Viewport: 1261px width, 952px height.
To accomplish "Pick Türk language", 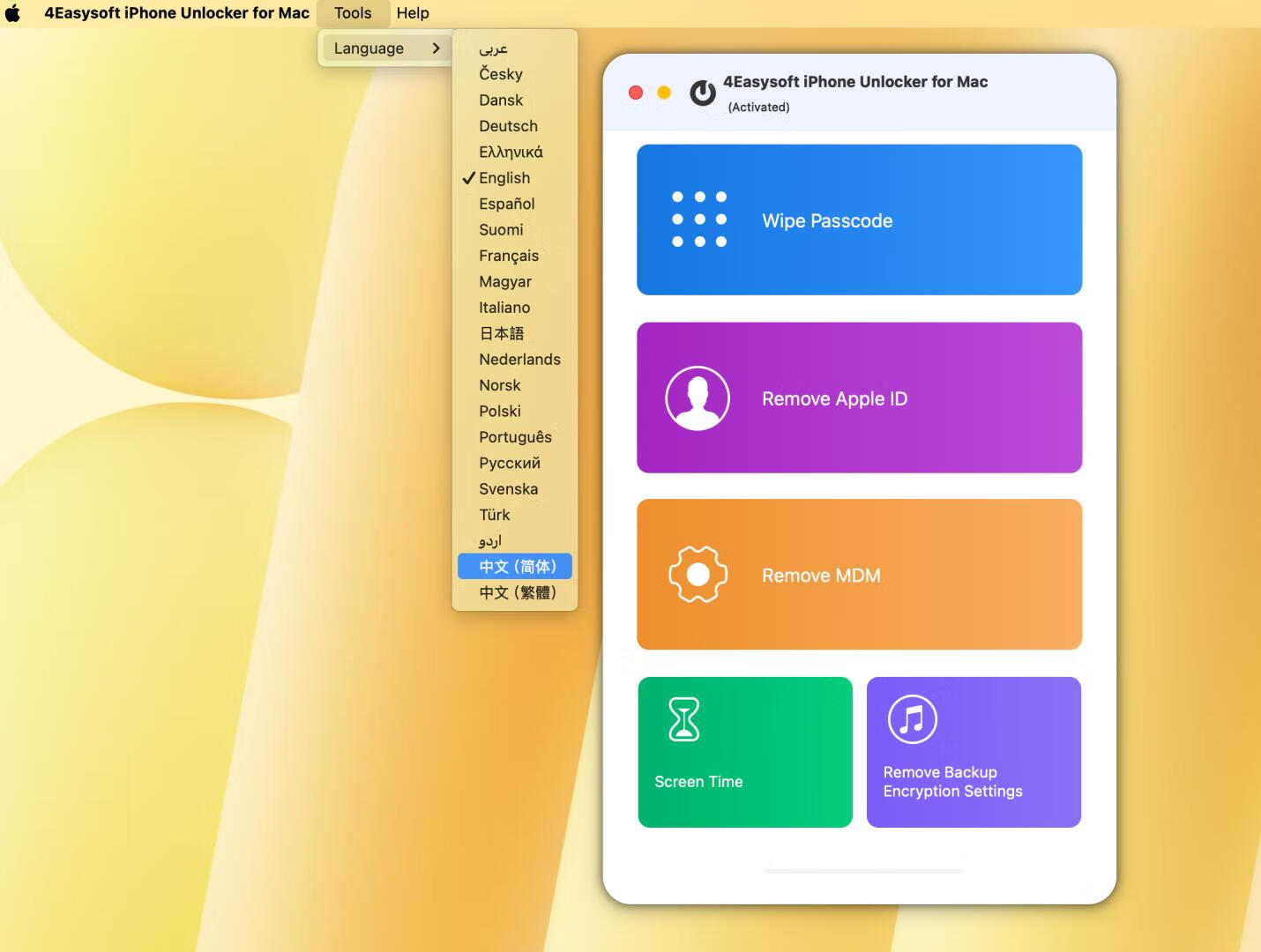I will 515,515.
